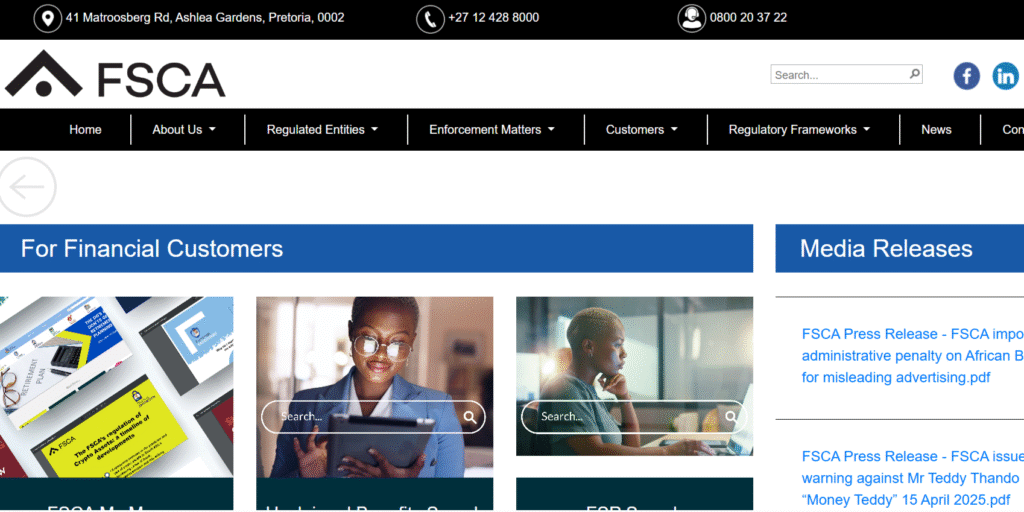Open the Regulatory Frameworks dropdown

click(x=799, y=129)
